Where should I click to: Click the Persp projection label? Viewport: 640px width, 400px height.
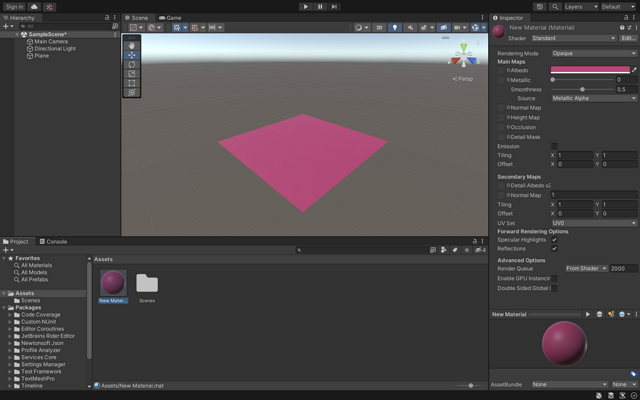point(462,79)
